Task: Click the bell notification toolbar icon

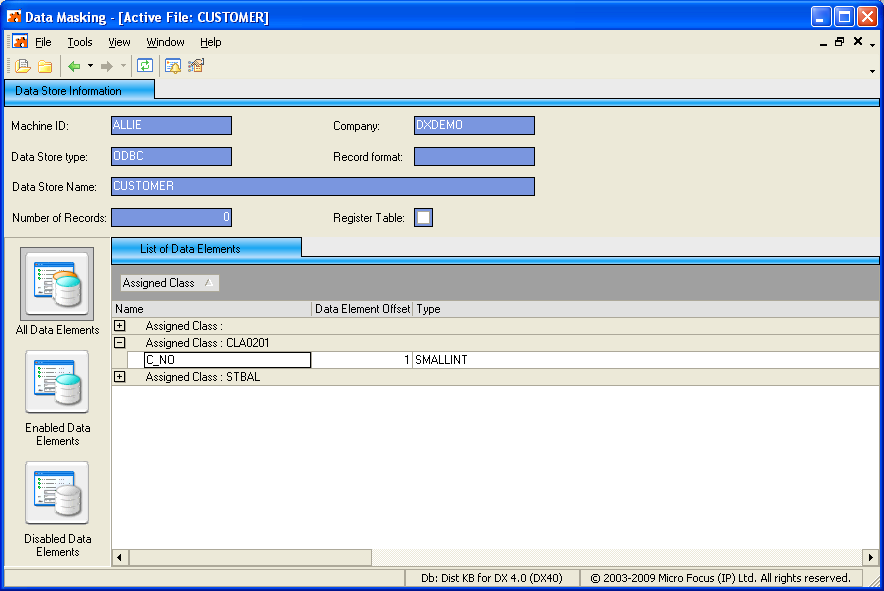Action: click(x=173, y=66)
